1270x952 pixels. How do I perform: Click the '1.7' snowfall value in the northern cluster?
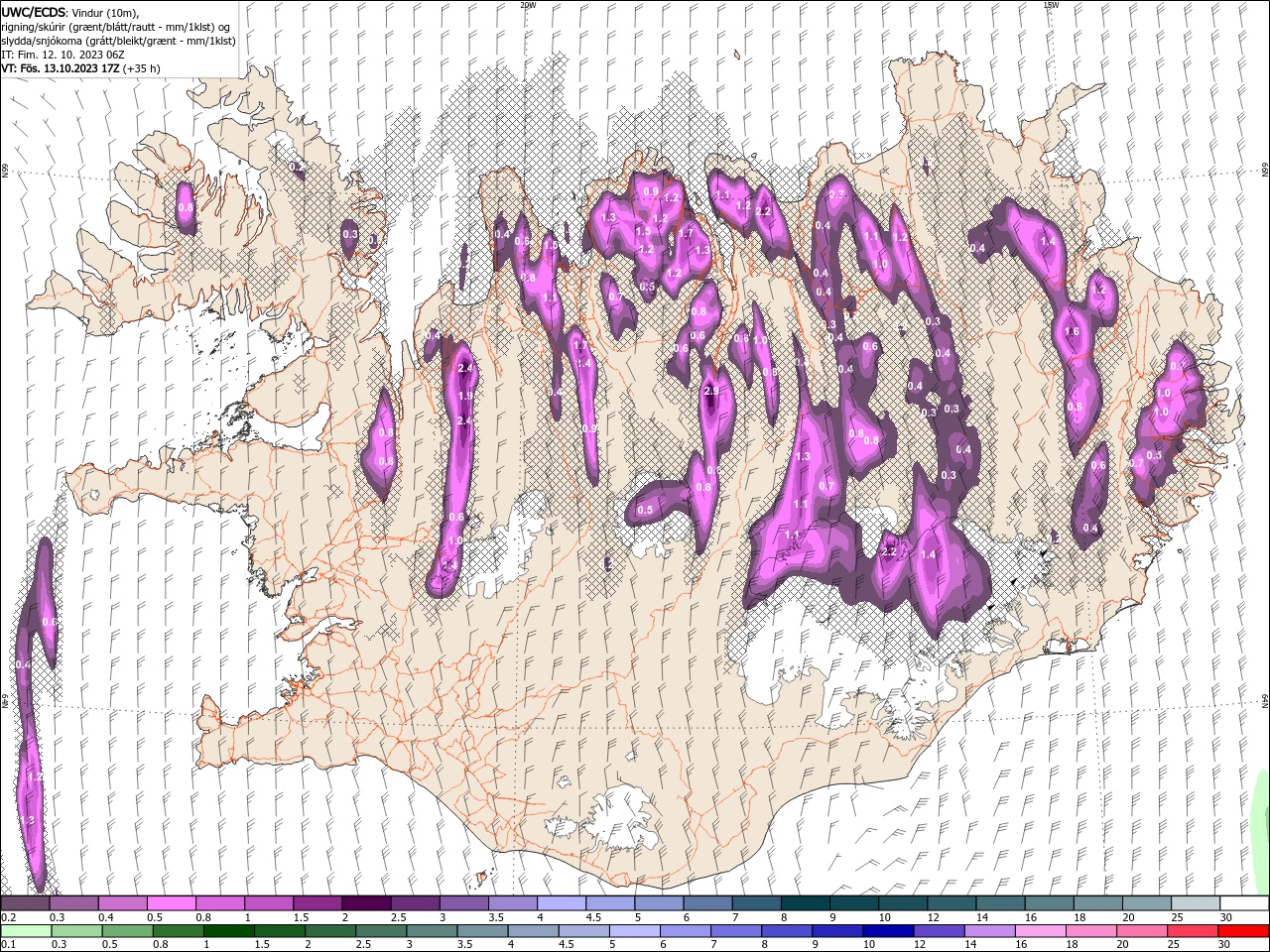pyautogui.click(x=685, y=234)
